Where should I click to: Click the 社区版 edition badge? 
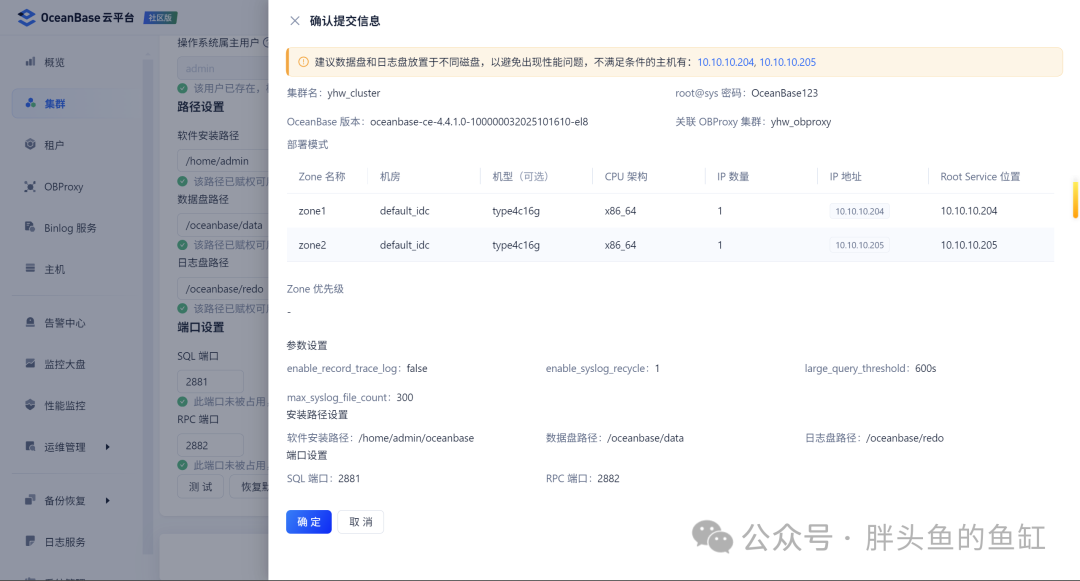click(x=160, y=18)
